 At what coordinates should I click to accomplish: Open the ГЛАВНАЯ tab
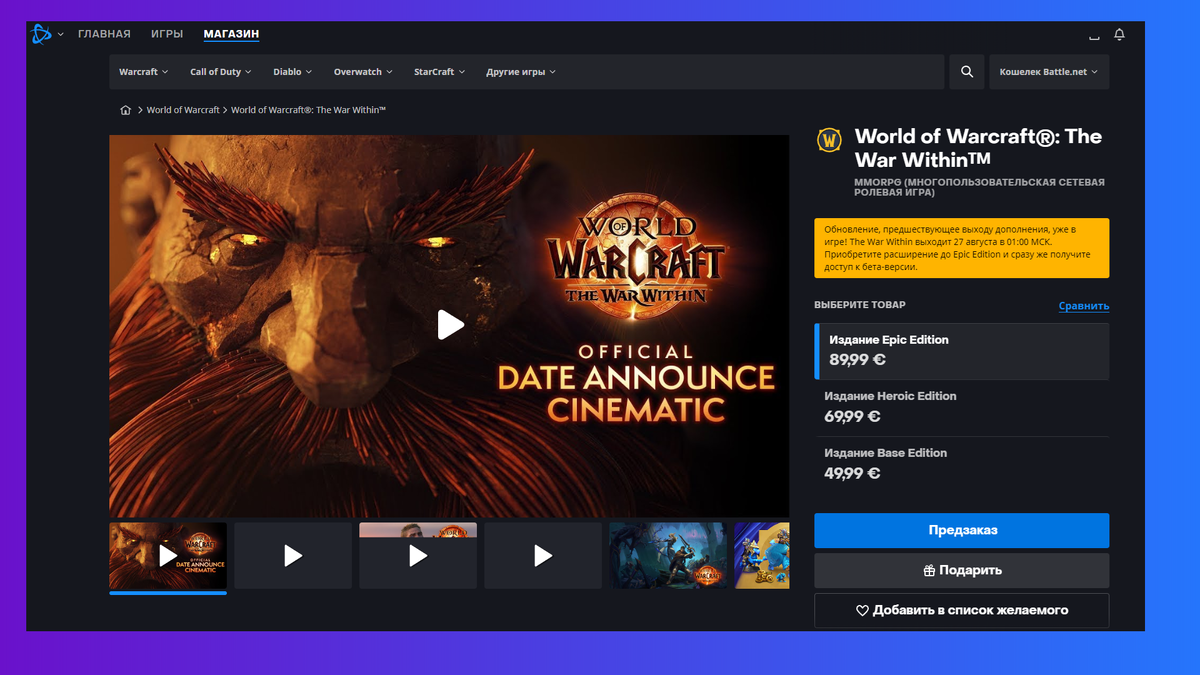(104, 34)
